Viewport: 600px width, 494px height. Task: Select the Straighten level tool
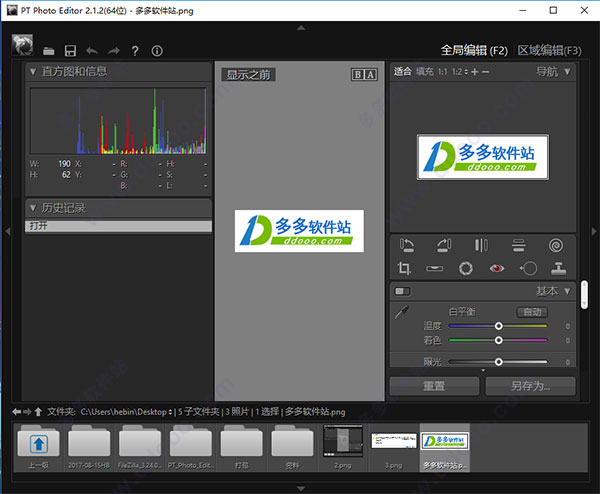coord(435,268)
